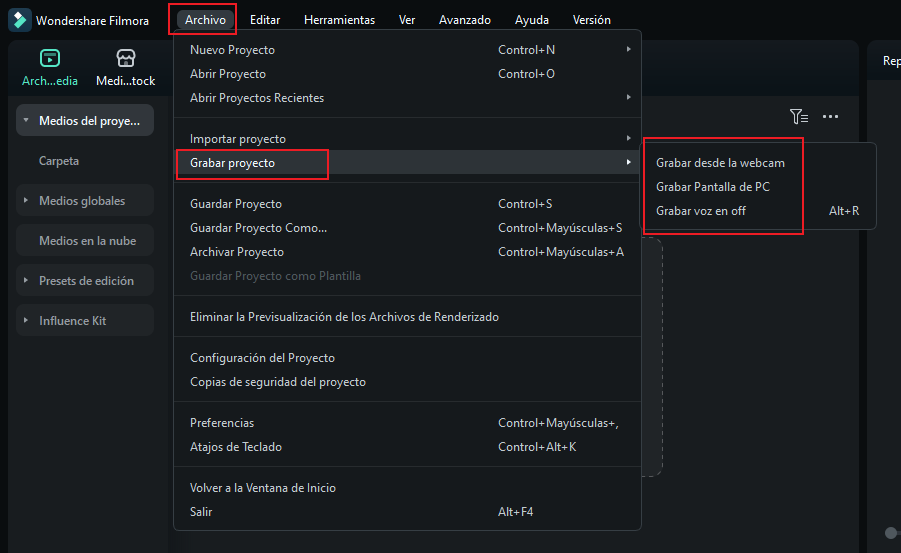Click the Medios globales label
The height and width of the screenshot is (553, 901).
(x=82, y=201)
